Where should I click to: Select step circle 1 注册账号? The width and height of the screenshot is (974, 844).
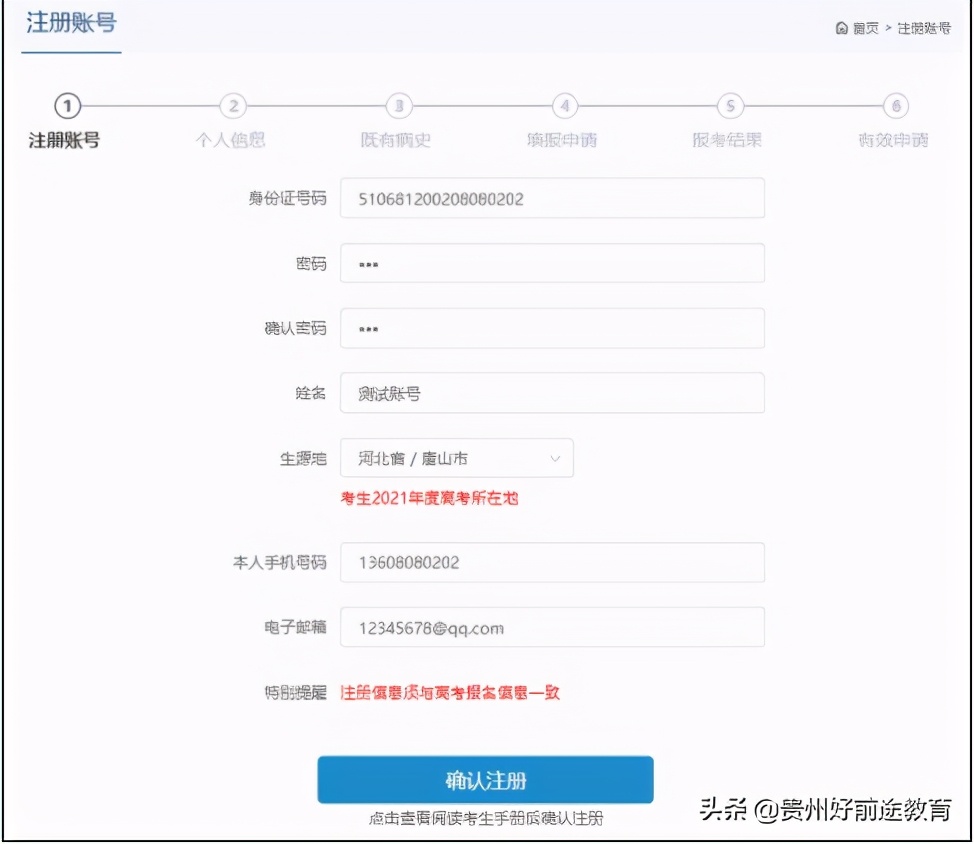click(67, 107)
